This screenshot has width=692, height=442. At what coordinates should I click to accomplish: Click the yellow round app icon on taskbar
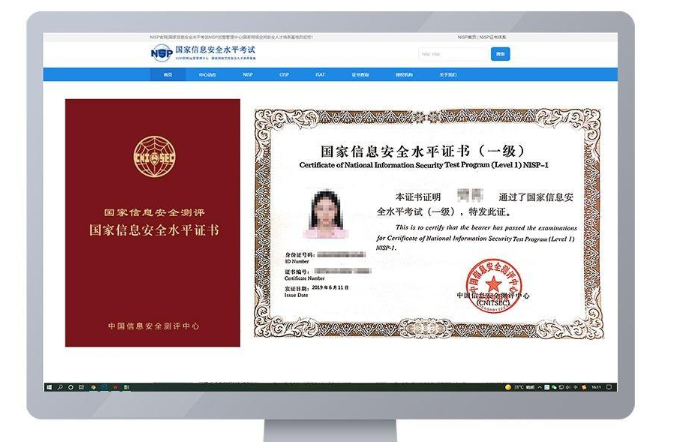point(93,387)
